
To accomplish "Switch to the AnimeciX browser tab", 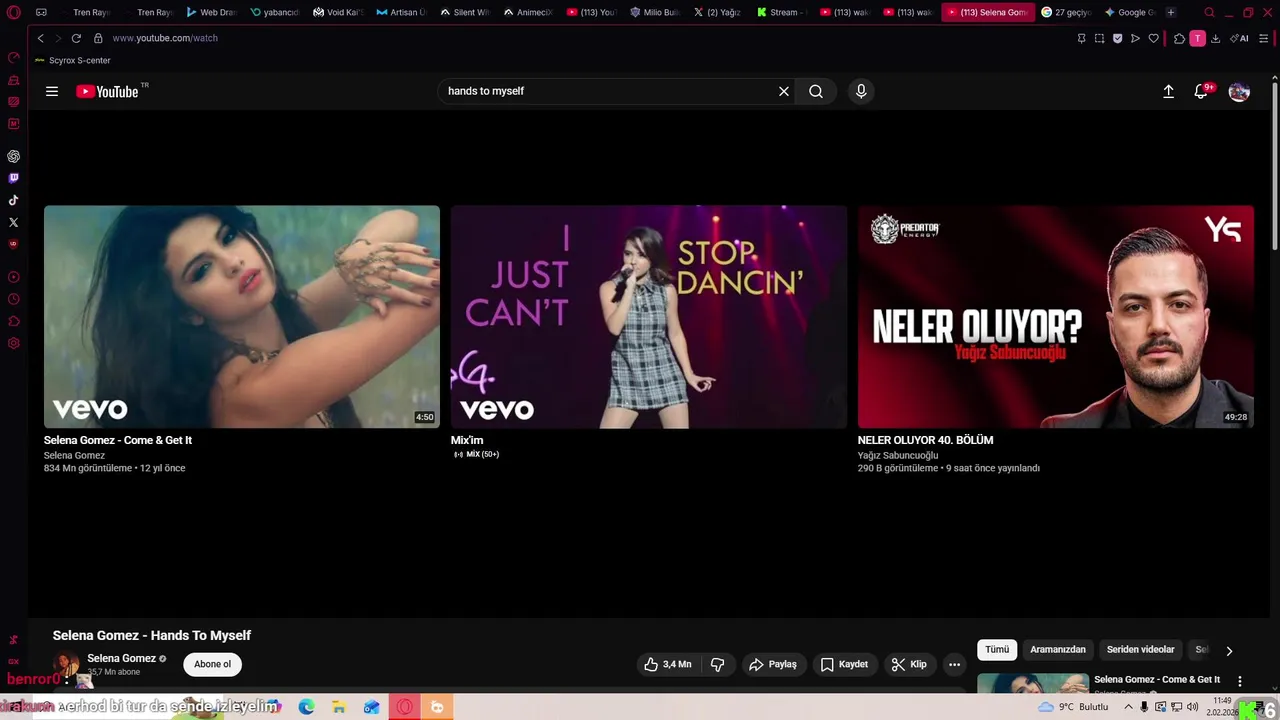I will 529,12.
